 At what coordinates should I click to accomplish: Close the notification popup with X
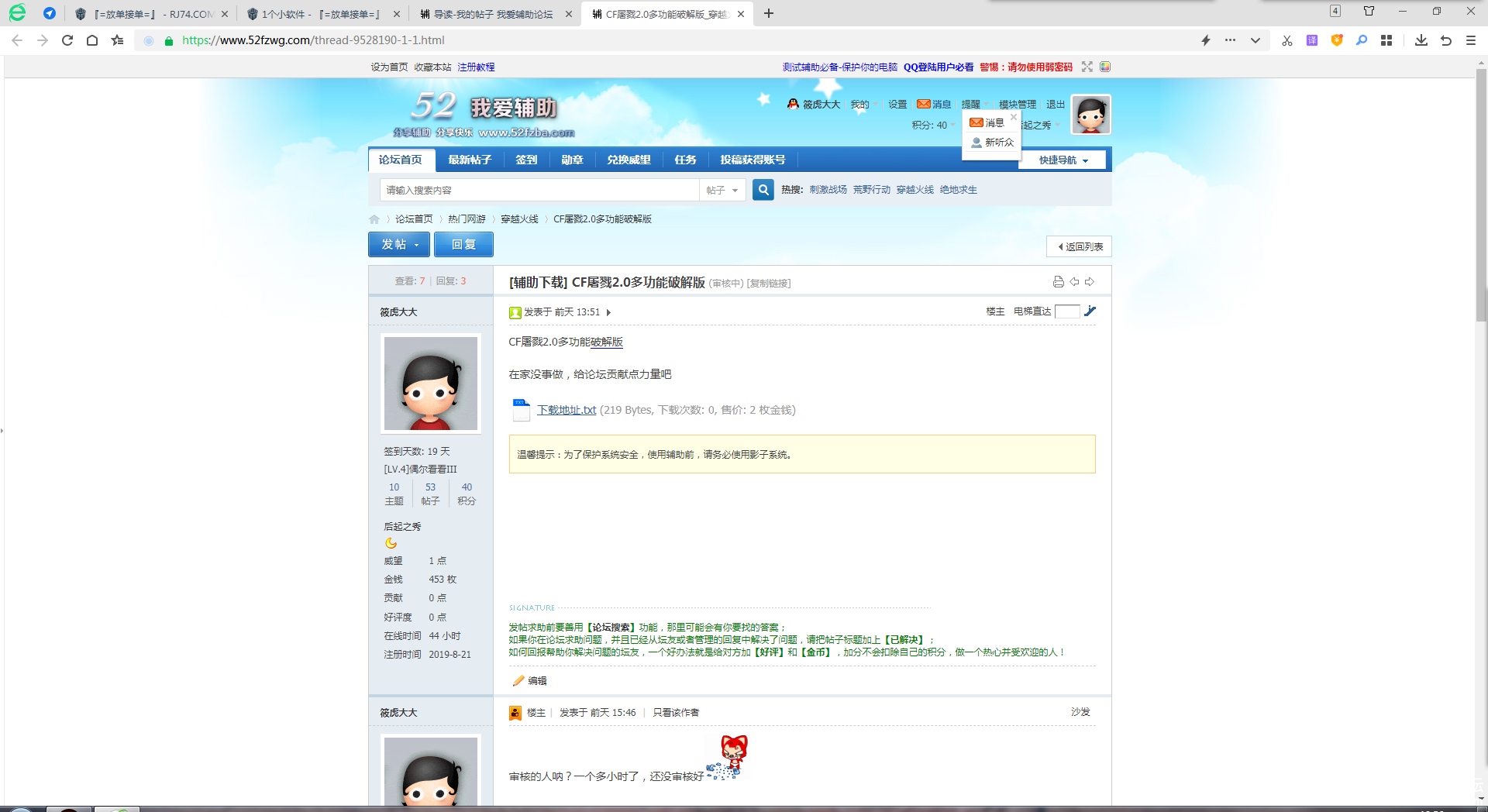click(1013, 117)
